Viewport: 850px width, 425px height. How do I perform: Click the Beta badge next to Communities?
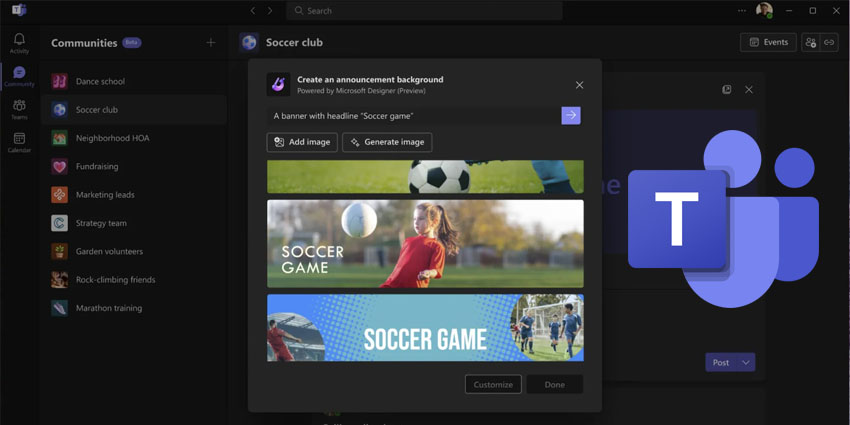(132, 42)
